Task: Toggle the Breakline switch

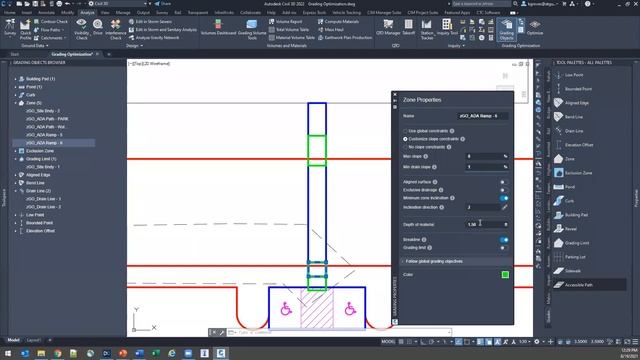Action: click(504, 240)
